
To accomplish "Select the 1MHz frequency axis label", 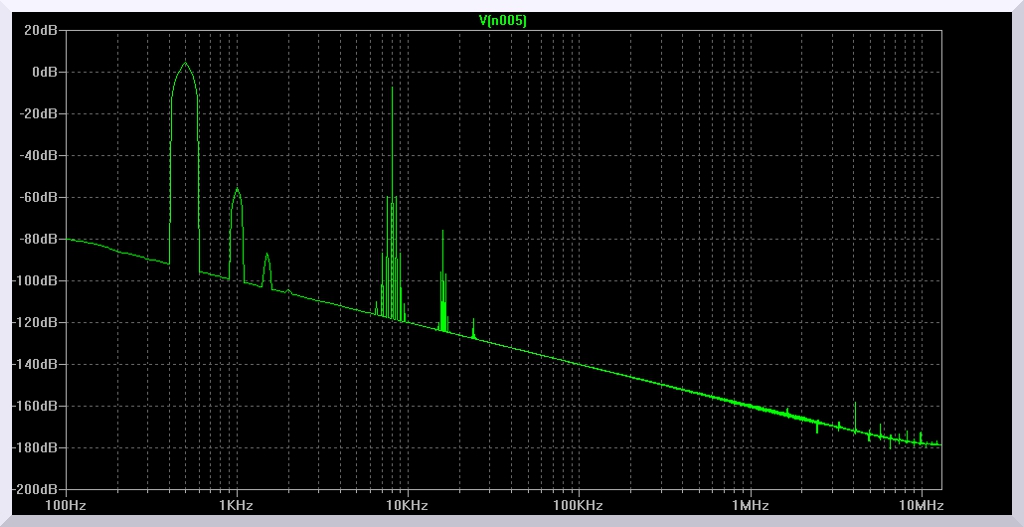I will 750,506.
